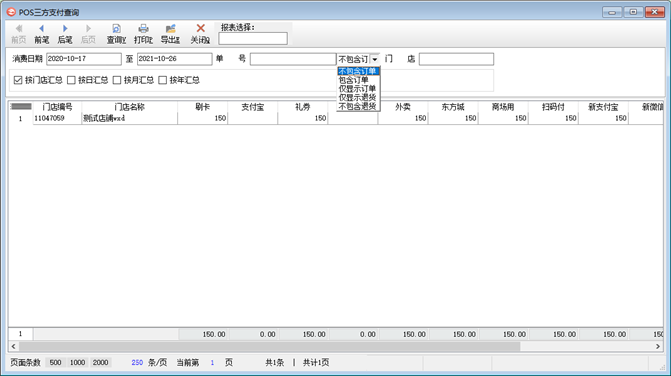Click the 新支付宝 column header
This screenshot has width=671, height=376.
tap(603, 107)
